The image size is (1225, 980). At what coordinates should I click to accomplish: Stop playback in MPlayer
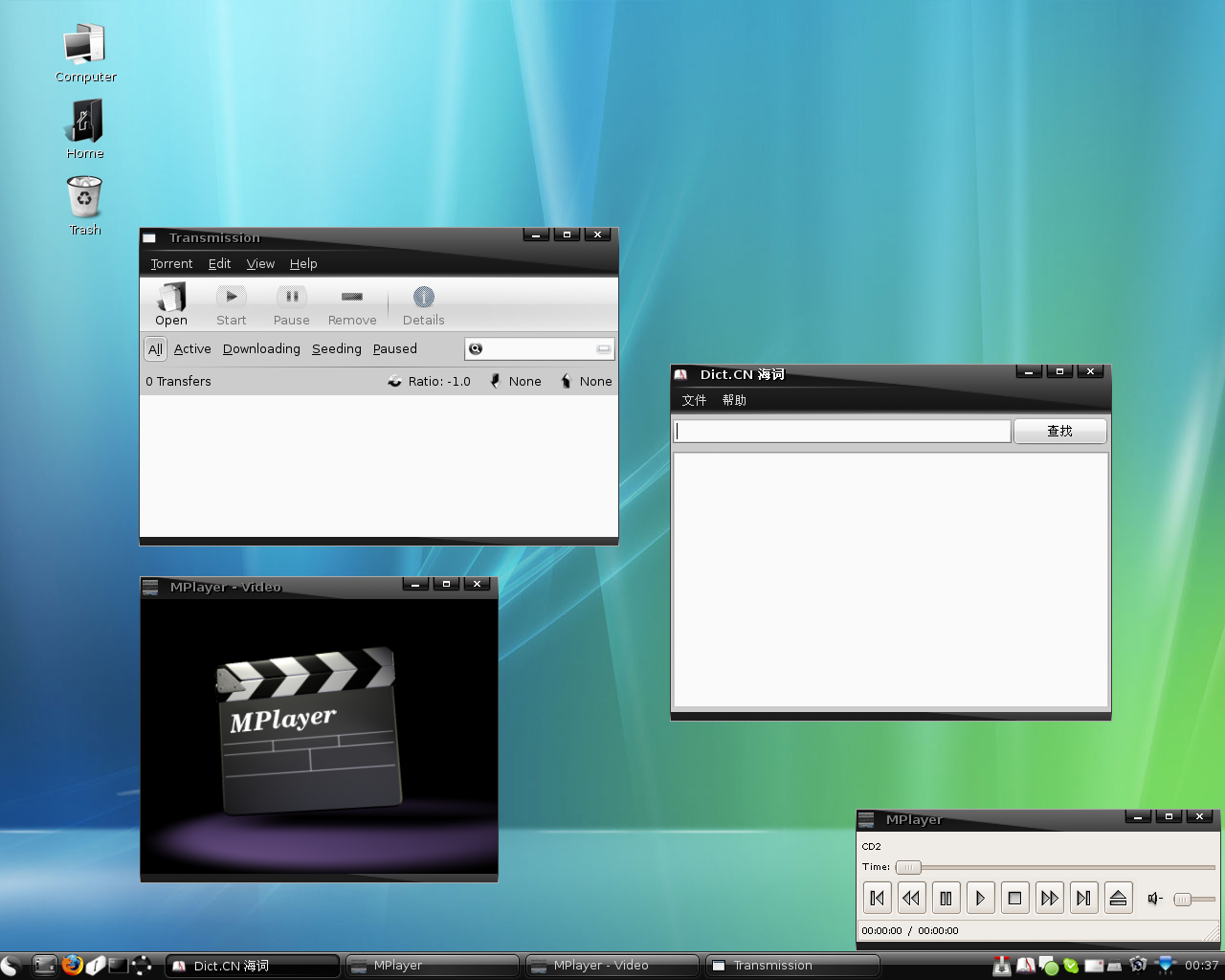tap(1014, 898)
